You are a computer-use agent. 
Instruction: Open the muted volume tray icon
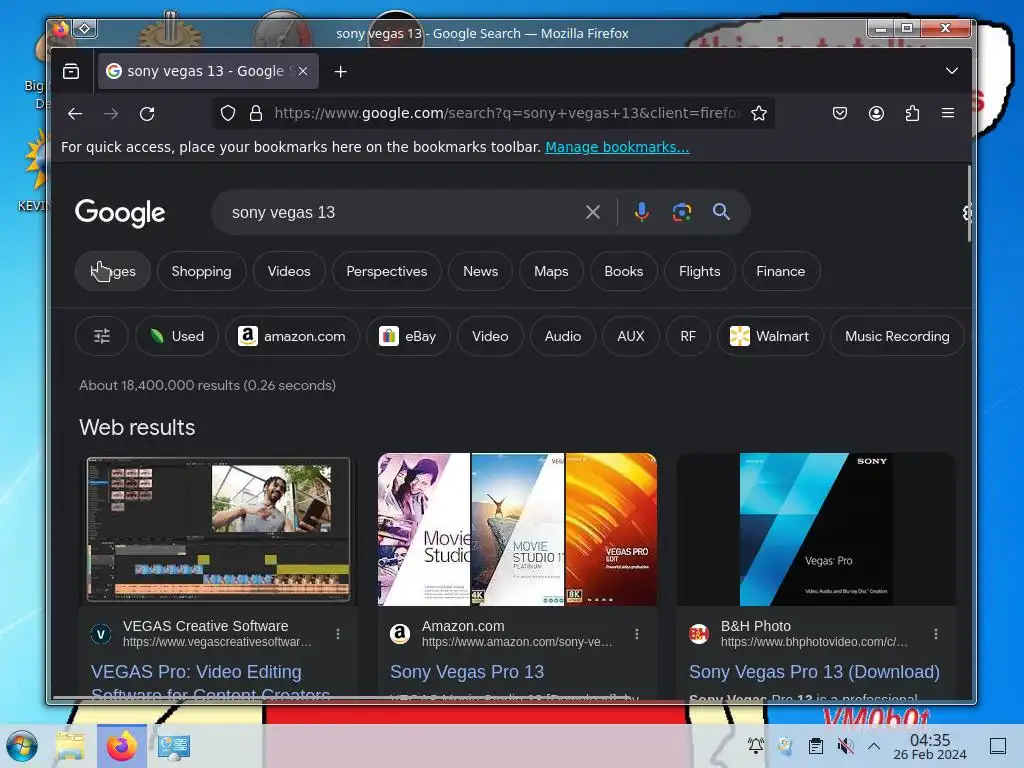[x=845, y=746]
